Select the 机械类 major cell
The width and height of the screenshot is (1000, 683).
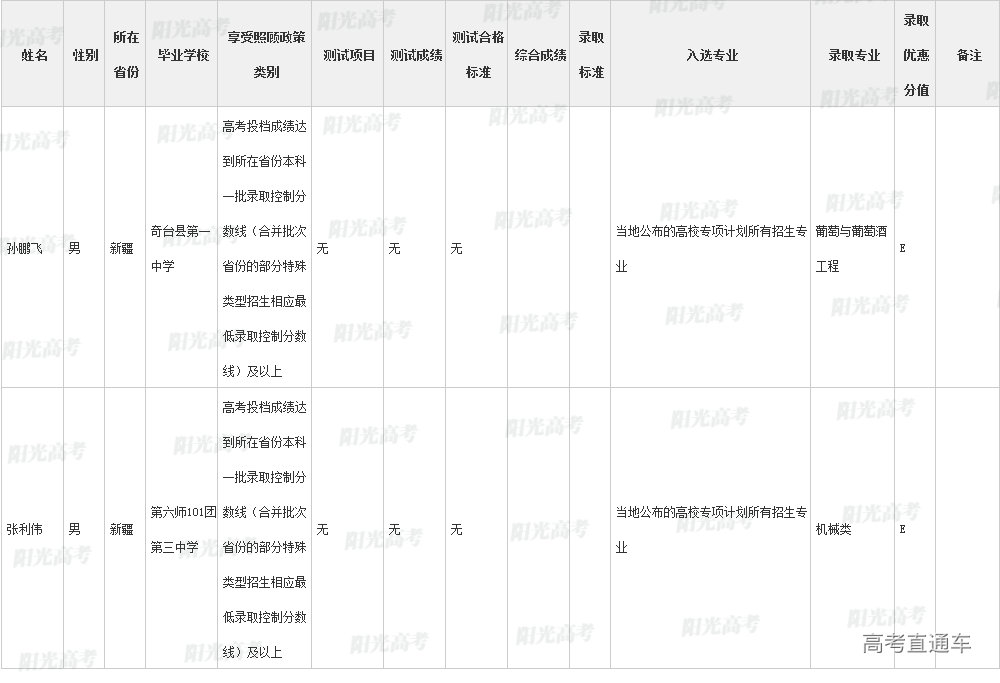pyautogui.click(x=833, y=529)
